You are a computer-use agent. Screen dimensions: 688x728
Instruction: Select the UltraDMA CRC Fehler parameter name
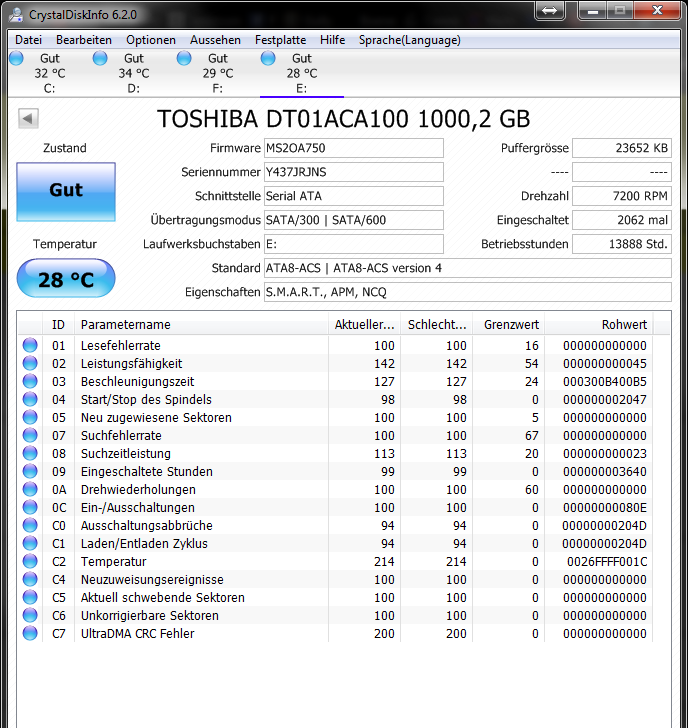click(x=137, y=634)
